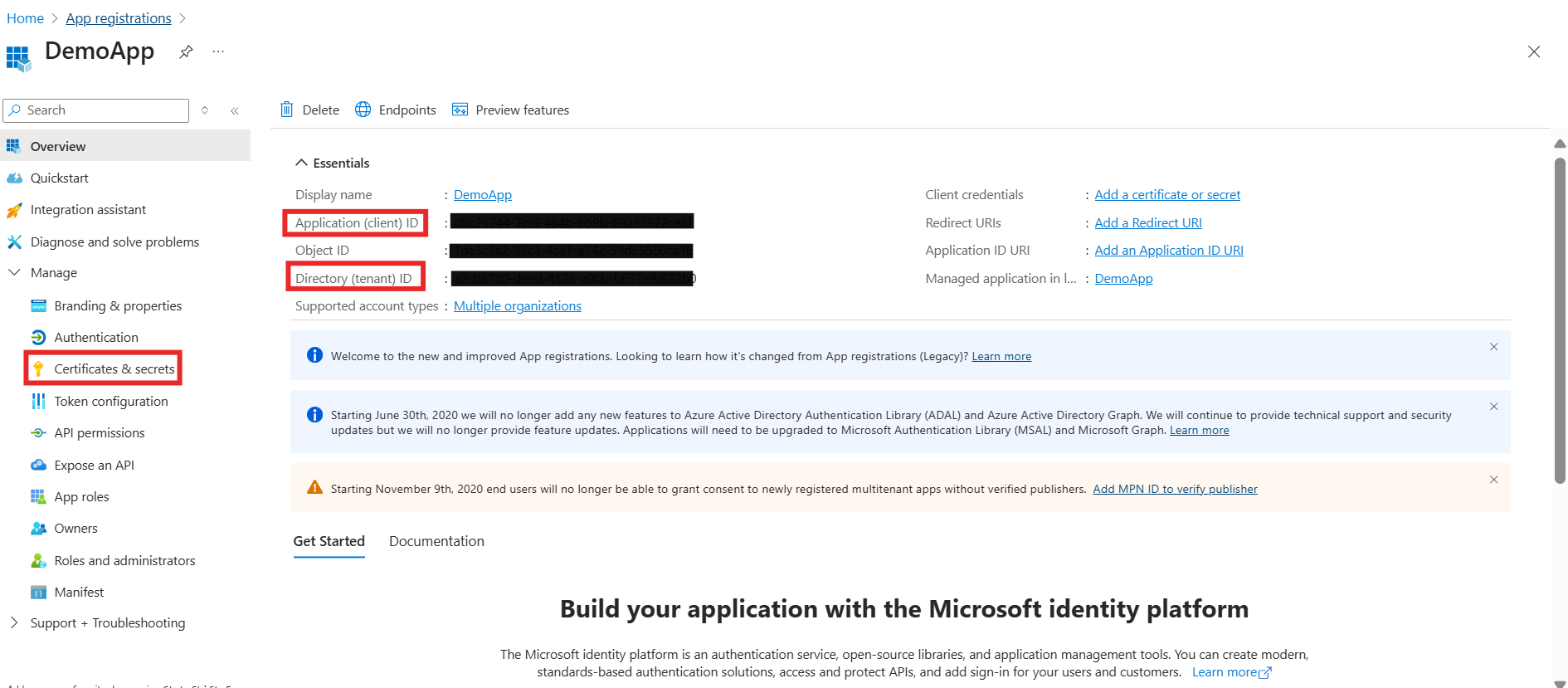This screenshot has height=688, width=1568.
Task: Click the Branding & properties icon
Action: pos(38,306)
